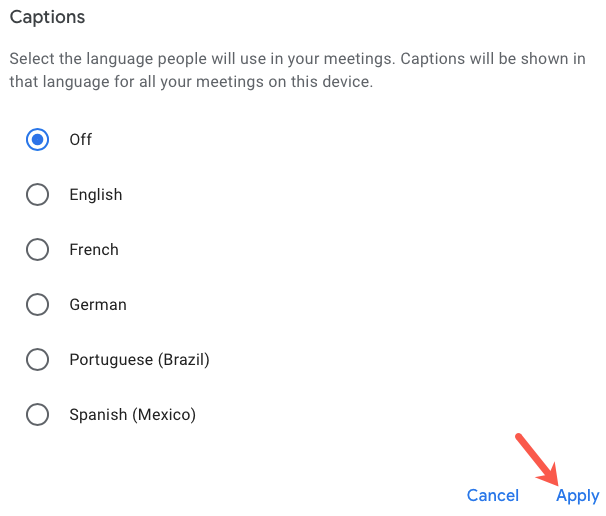Click the 'Off' option label
606x516 pixels.
coord(81,140)
